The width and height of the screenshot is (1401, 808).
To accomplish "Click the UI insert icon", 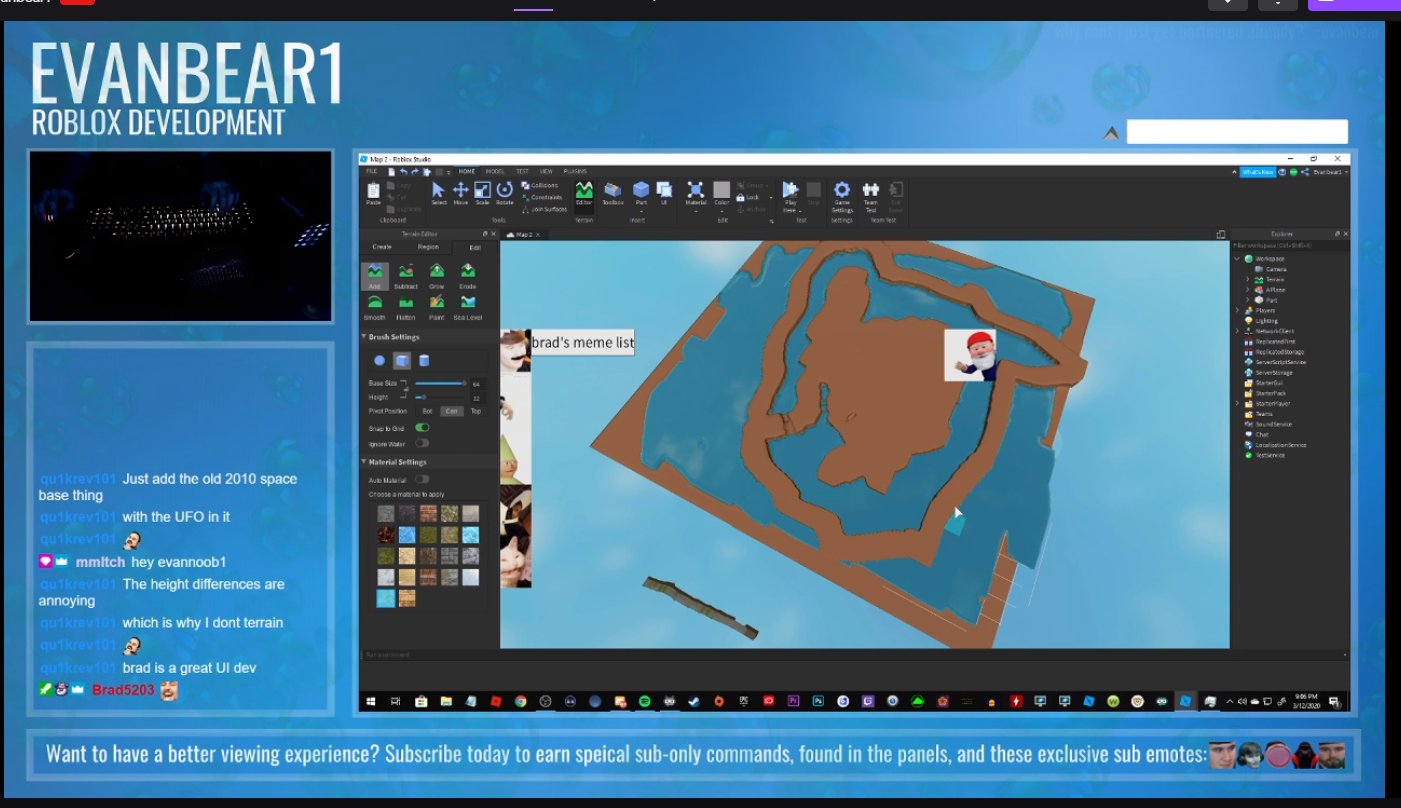I will (664, 193).
